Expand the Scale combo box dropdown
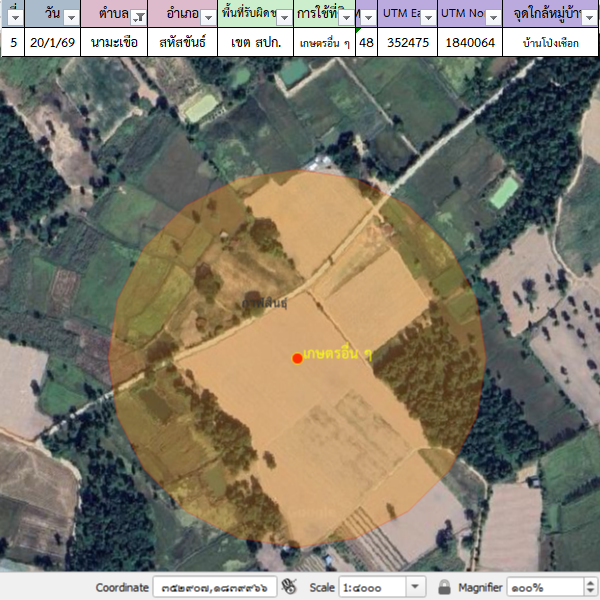 click(x=417, y=587)
